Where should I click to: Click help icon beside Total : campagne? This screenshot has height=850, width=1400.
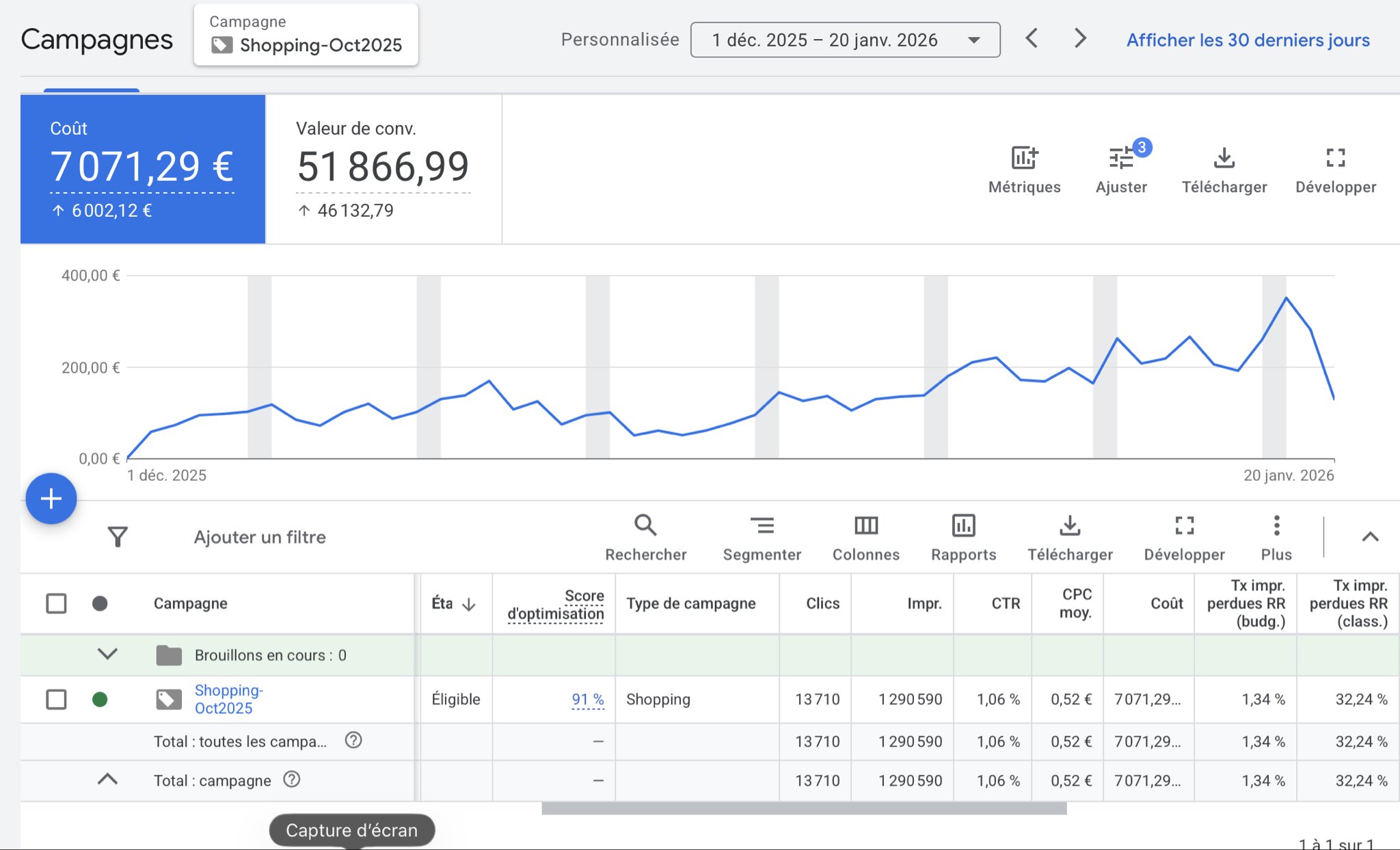[x=292, y=780]
